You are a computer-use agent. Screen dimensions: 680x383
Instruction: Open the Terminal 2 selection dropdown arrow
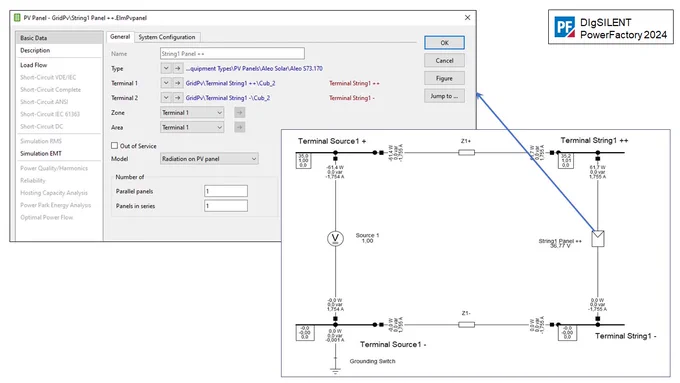pos(166,98)
